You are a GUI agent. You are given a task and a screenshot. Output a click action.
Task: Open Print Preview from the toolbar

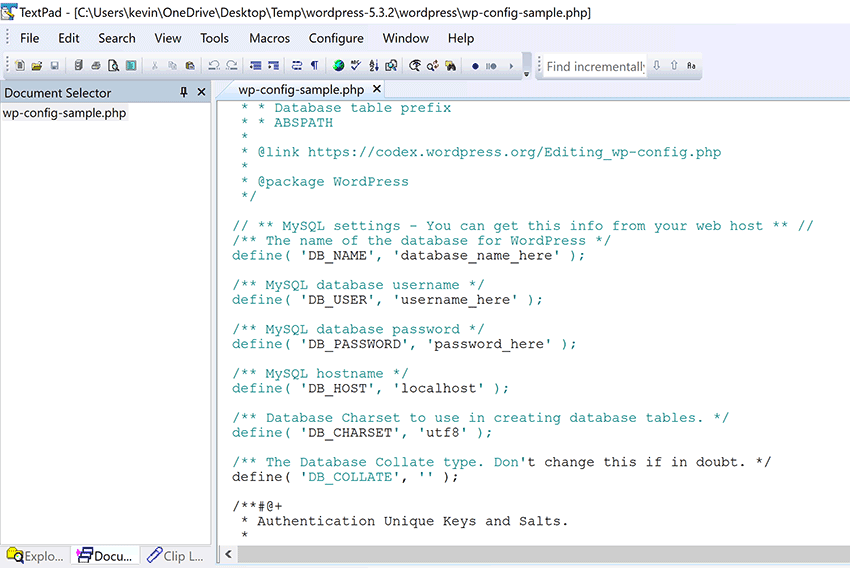tap(113, 66)
